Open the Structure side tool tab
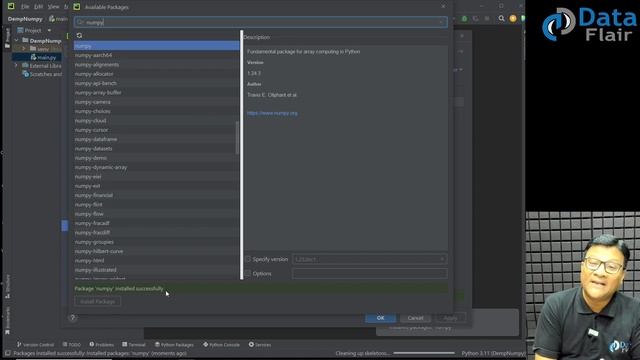The image size is (640, 360). point(7,286)
